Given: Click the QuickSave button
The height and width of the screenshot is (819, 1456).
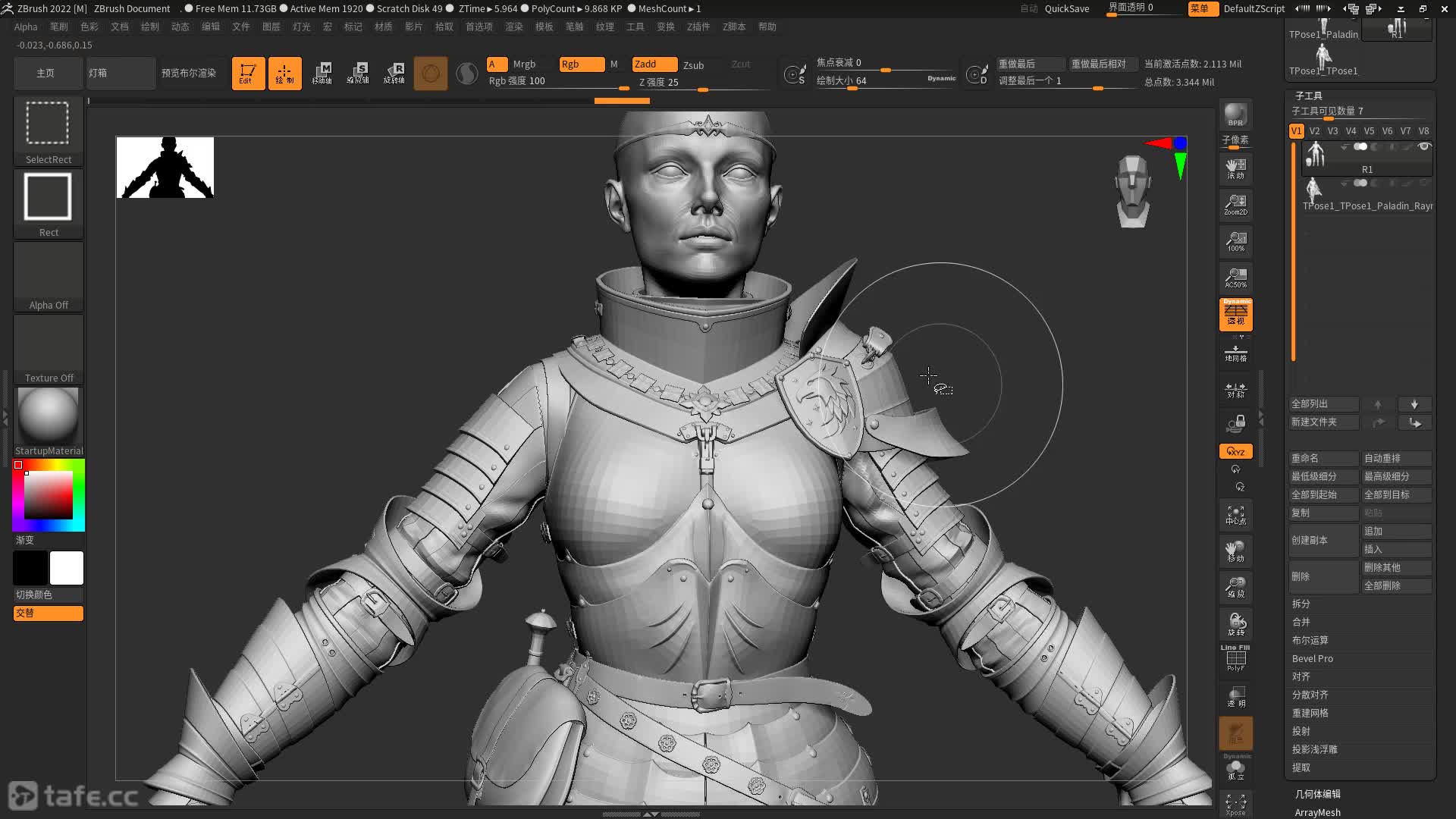Looking at the screenshot, I should (1067, 9).
